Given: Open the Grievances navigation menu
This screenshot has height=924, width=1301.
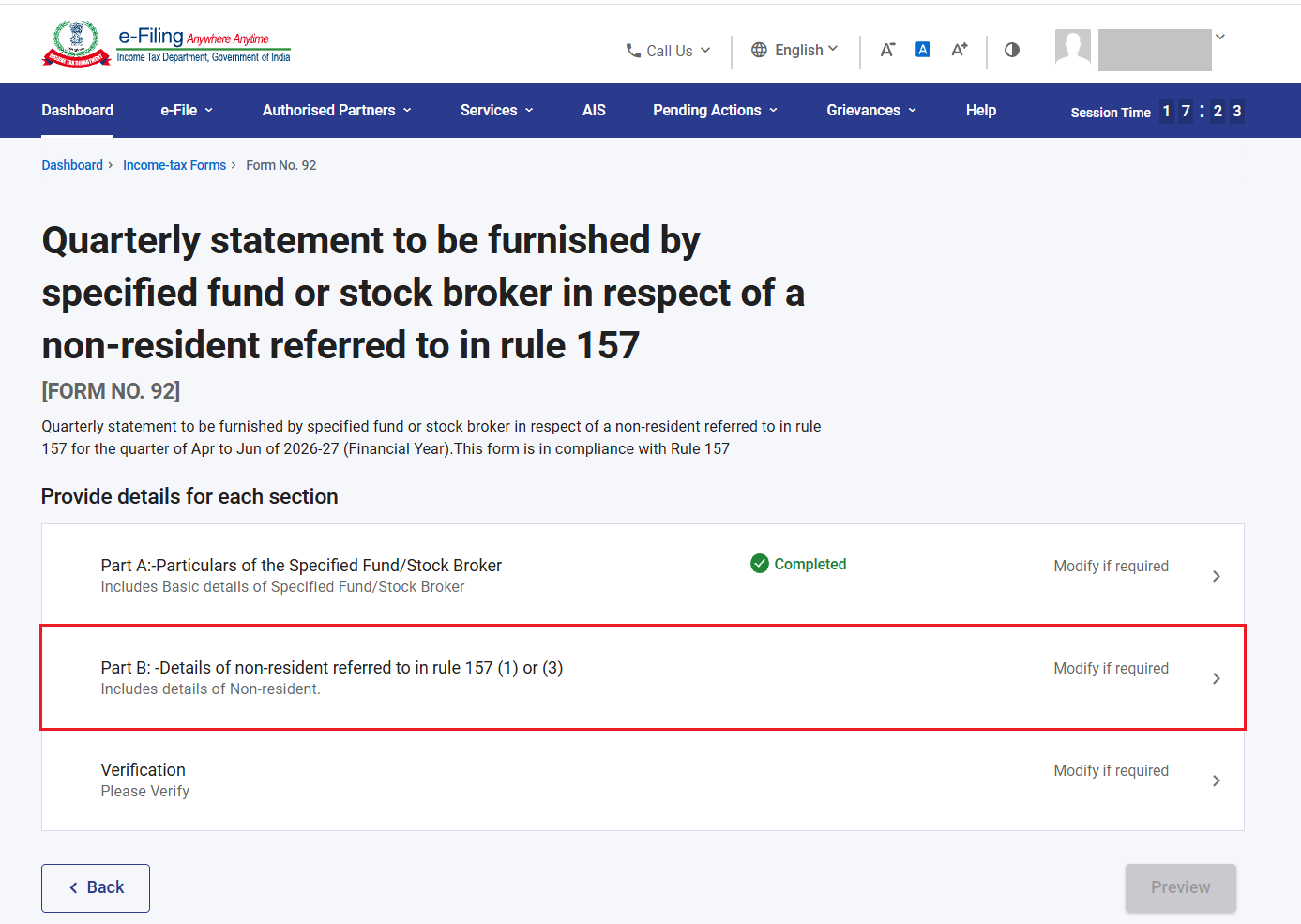Looking at the screenshot, I should (871, 111).
